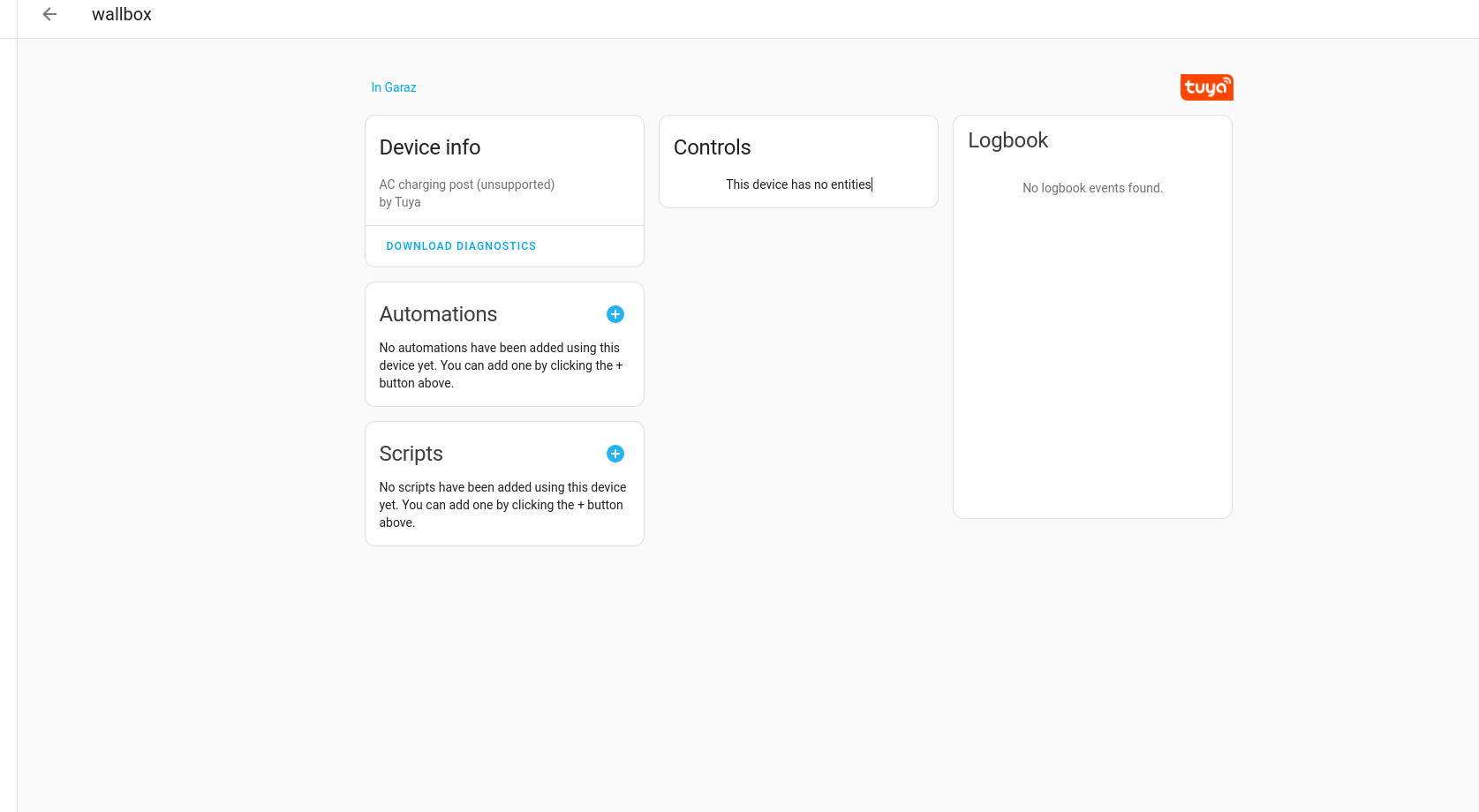Click Download Diagnostics
The width and height of the screenshot is (1479, 812).
(460, 245)
